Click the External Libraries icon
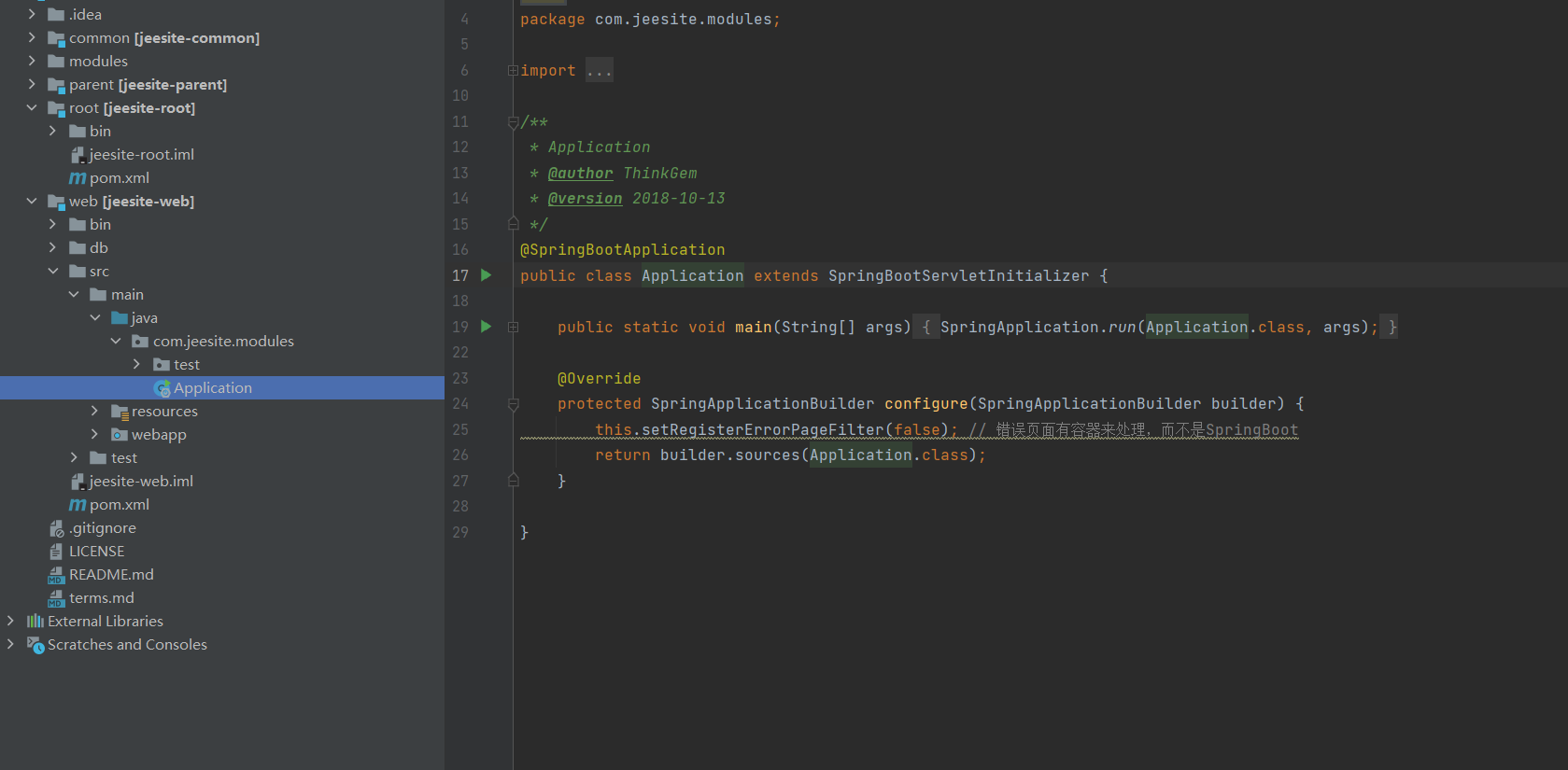1568x770 pixels. click(35, 622)
